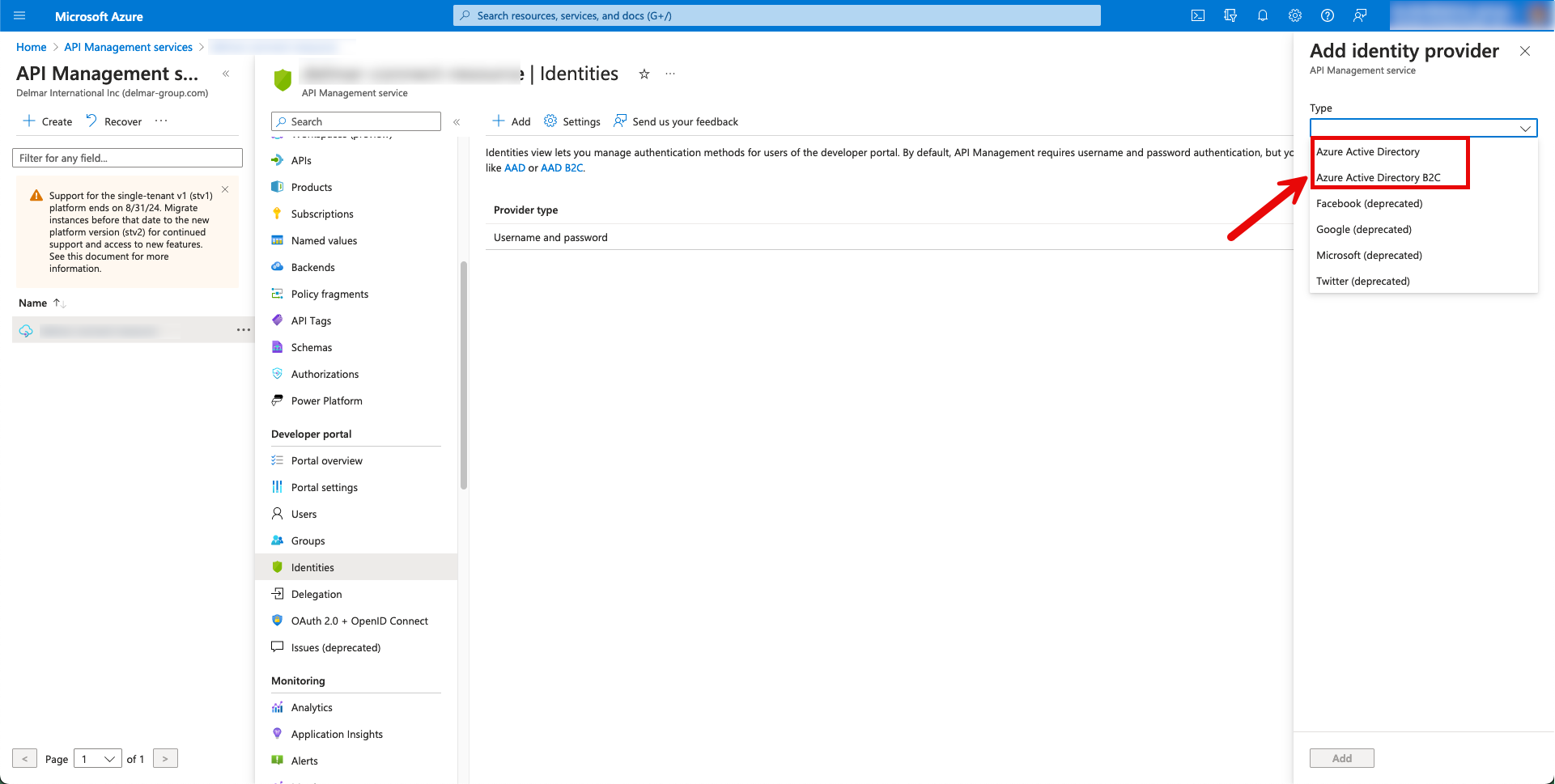
Task: Select Azure Active Directory B2C option
Action: point(1423,177)
